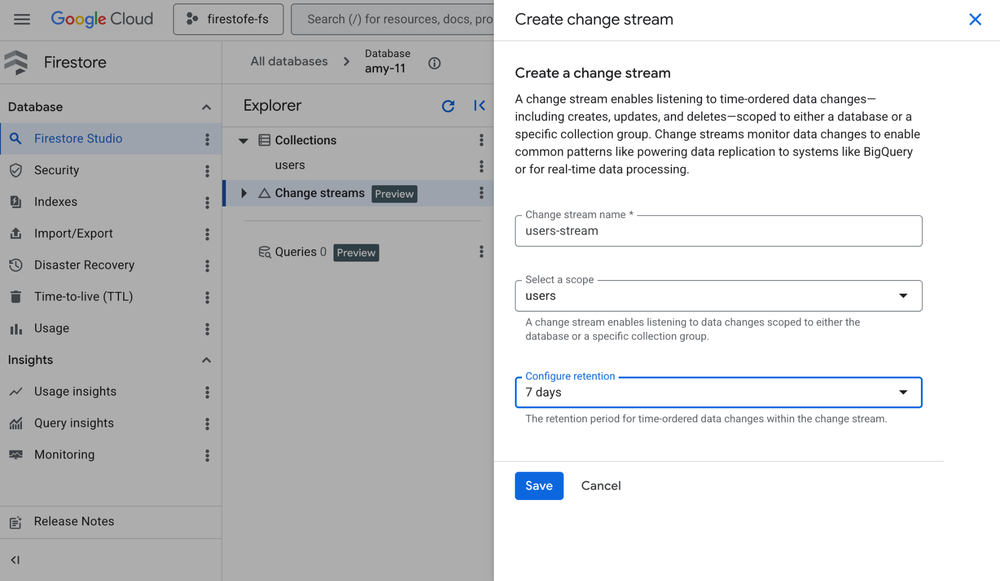1000x581 pixels.
Task: Click the Google Cloud logo
Action: [102, 19]
